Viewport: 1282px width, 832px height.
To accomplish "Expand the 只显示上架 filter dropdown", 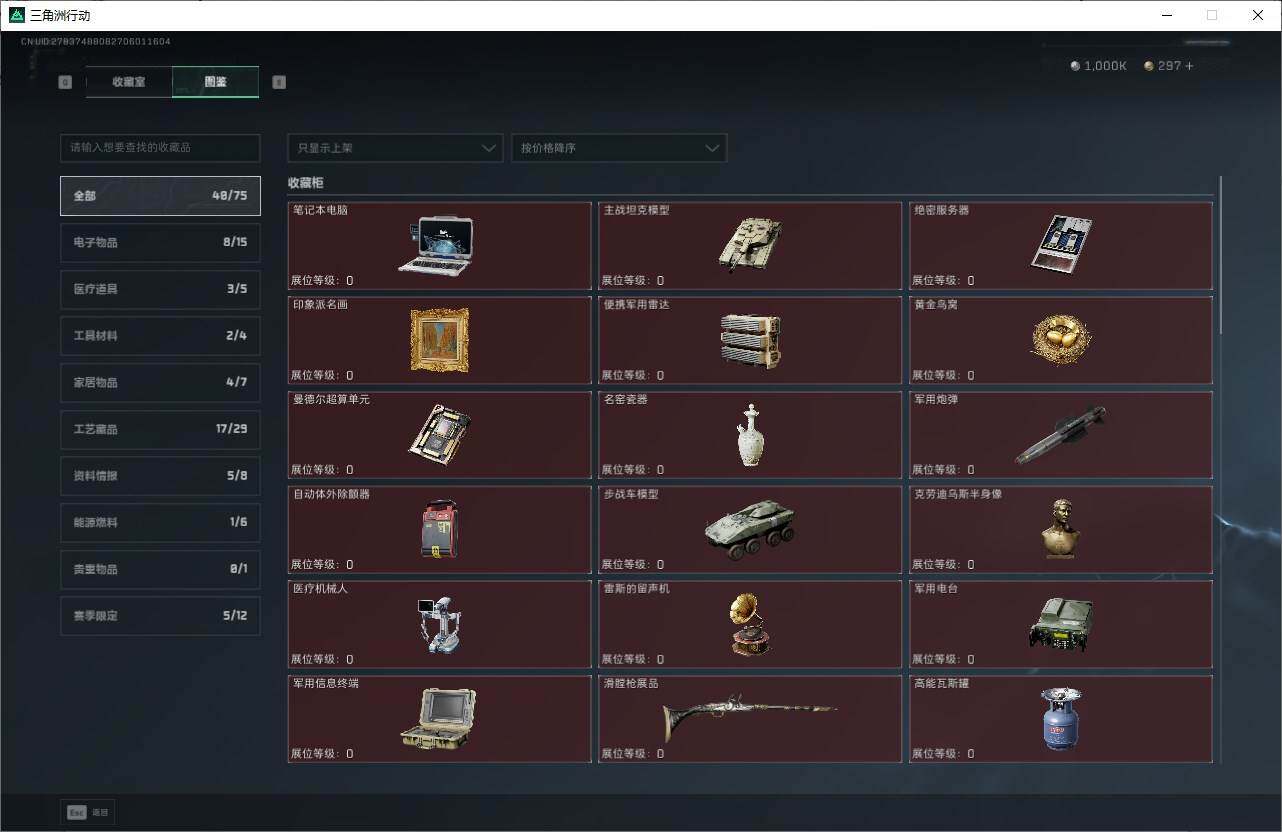I will [395, 148].
